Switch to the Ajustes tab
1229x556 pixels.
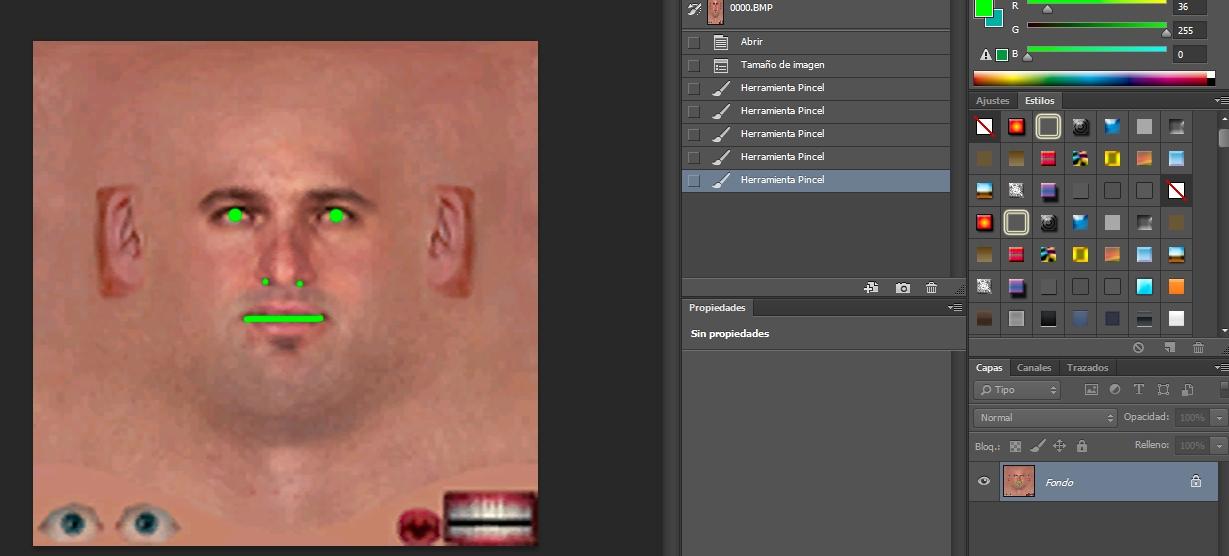pos(992,101)
